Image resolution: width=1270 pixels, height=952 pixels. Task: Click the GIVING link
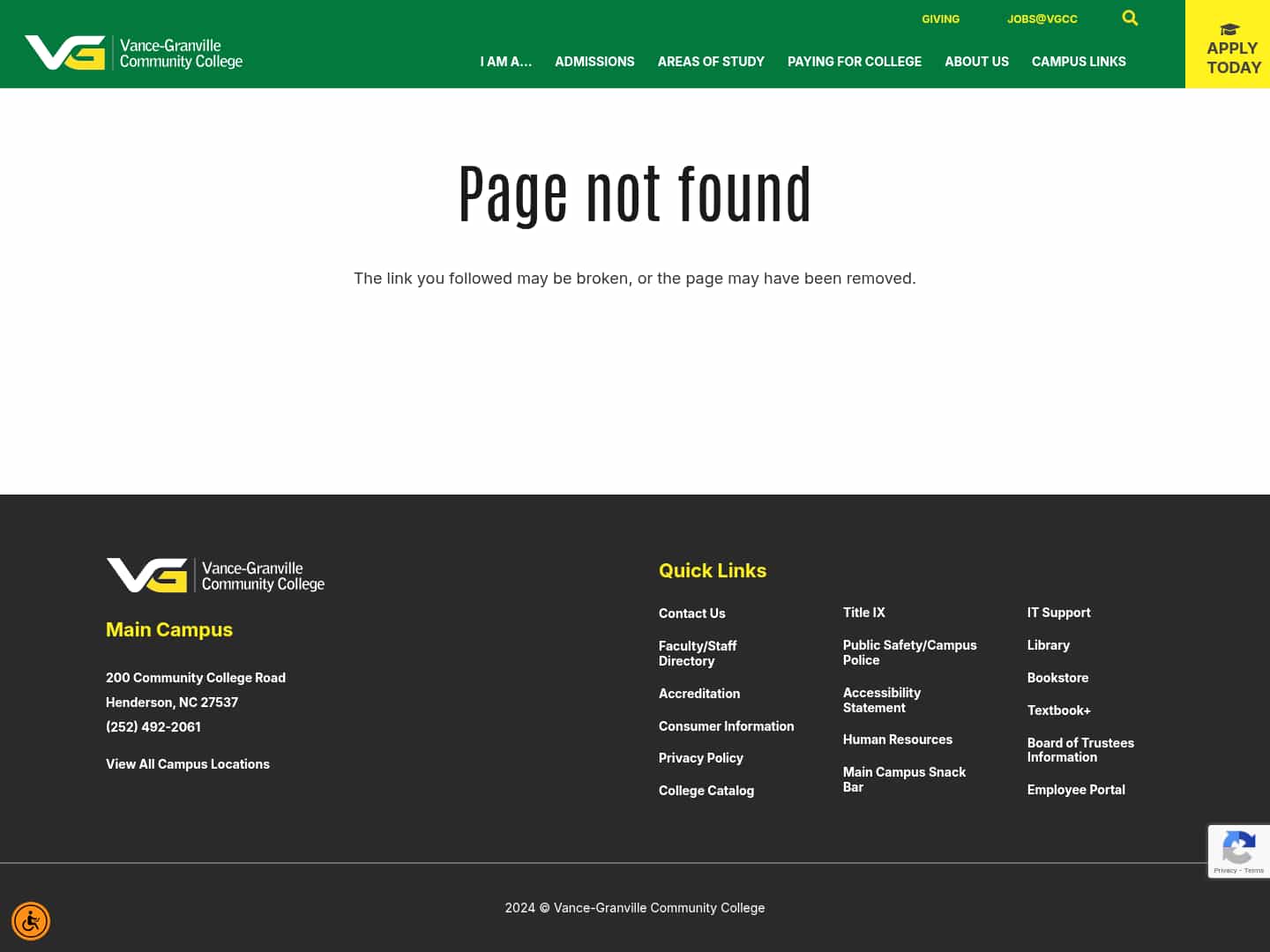click(940, 19)
